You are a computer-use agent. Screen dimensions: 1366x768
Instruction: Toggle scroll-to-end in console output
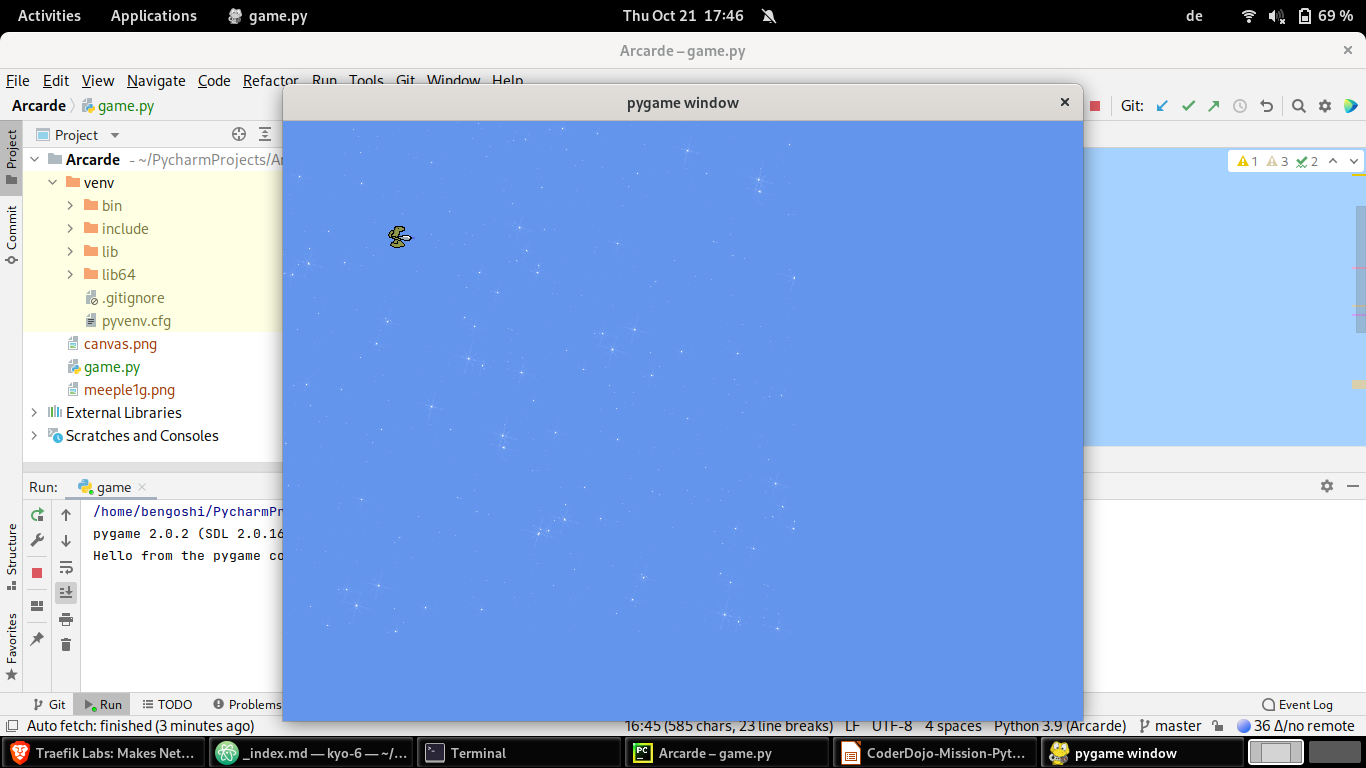pos(65,592)
